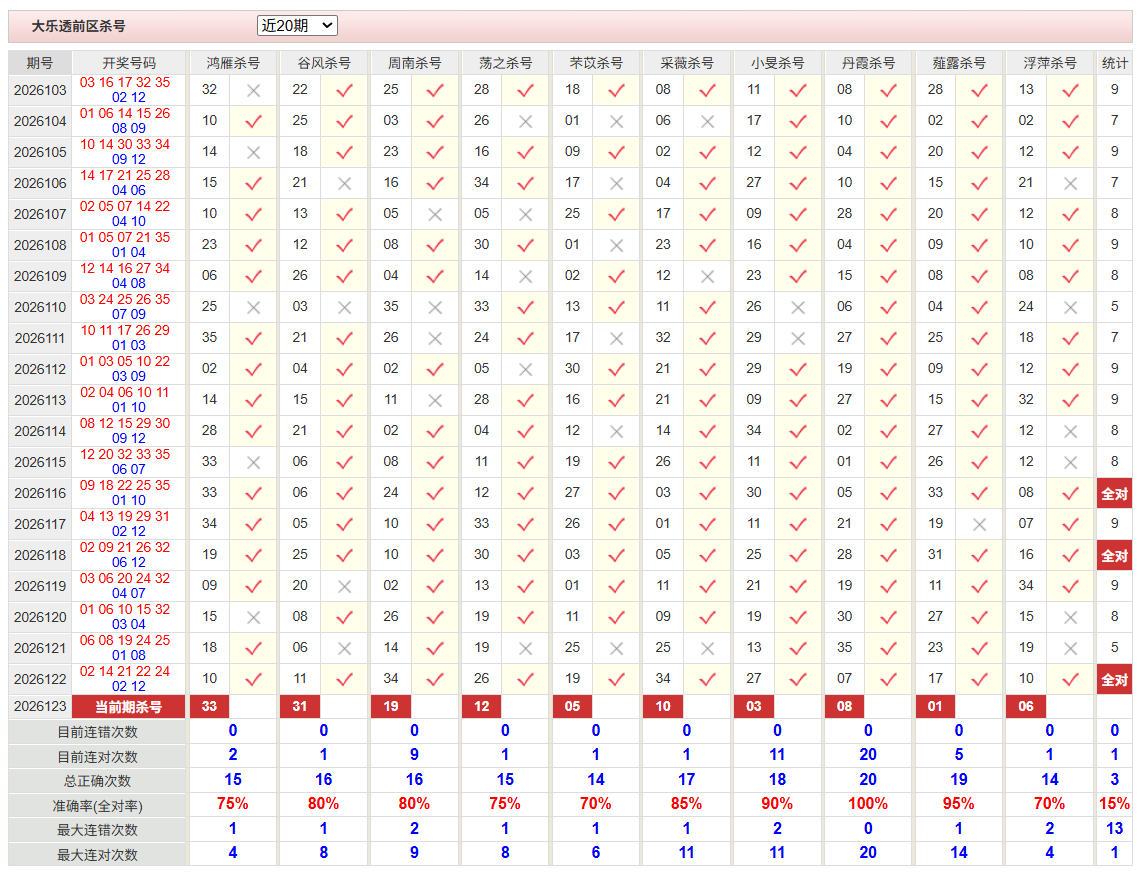Click the X mark beside 周南 05 in row 2026107
The image size is (1140, 880).
point(435,215)
